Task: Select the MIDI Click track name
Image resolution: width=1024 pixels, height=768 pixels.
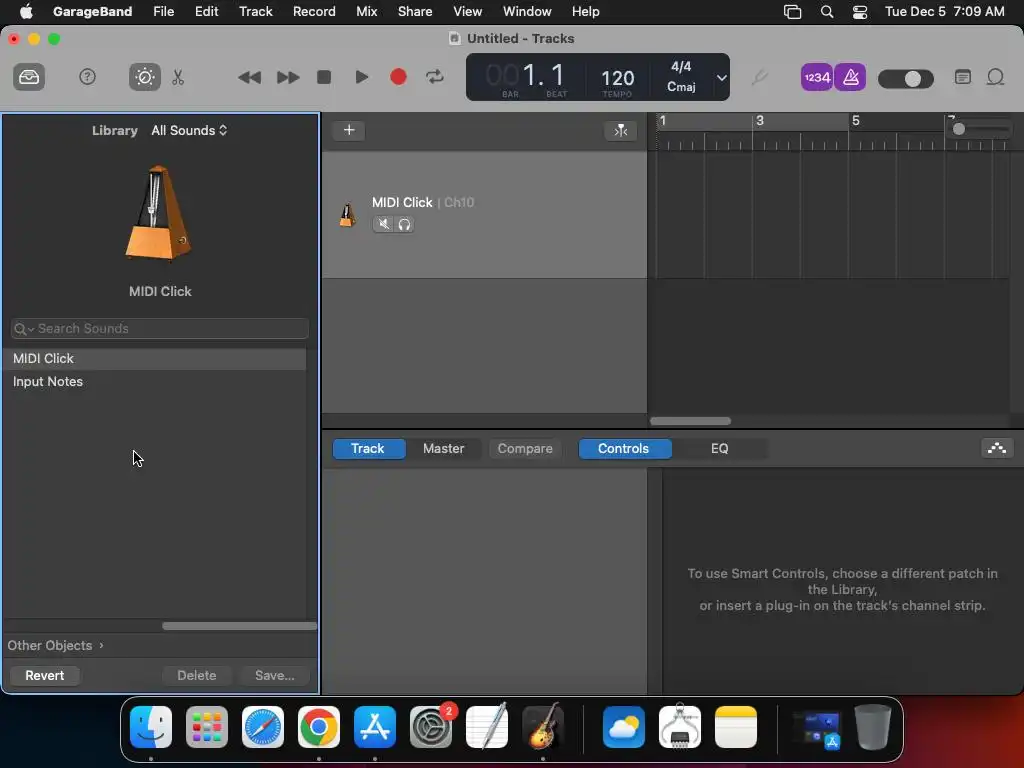Action: (402, 202)
